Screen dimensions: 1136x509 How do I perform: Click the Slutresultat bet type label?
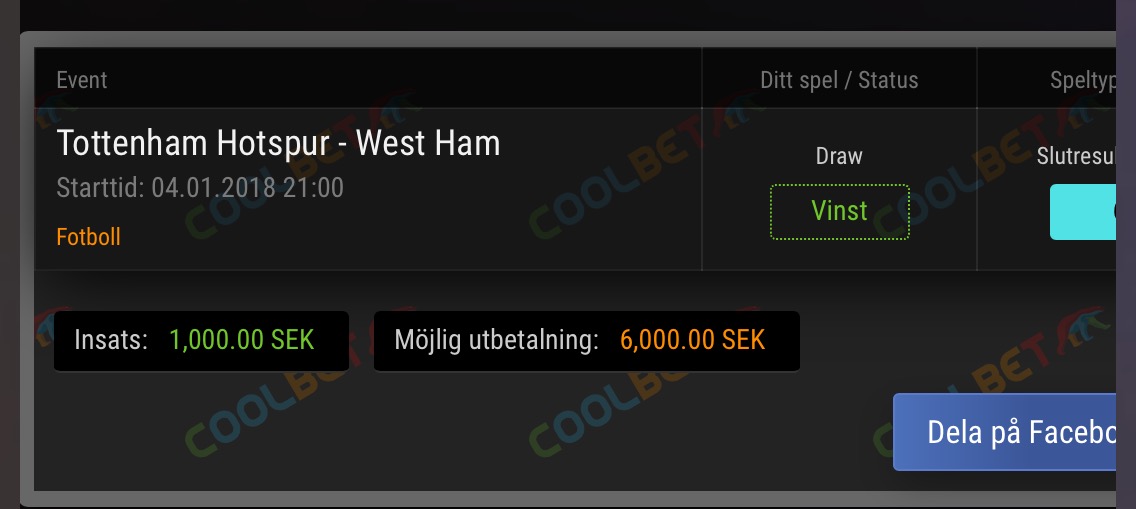[1076, 156]
